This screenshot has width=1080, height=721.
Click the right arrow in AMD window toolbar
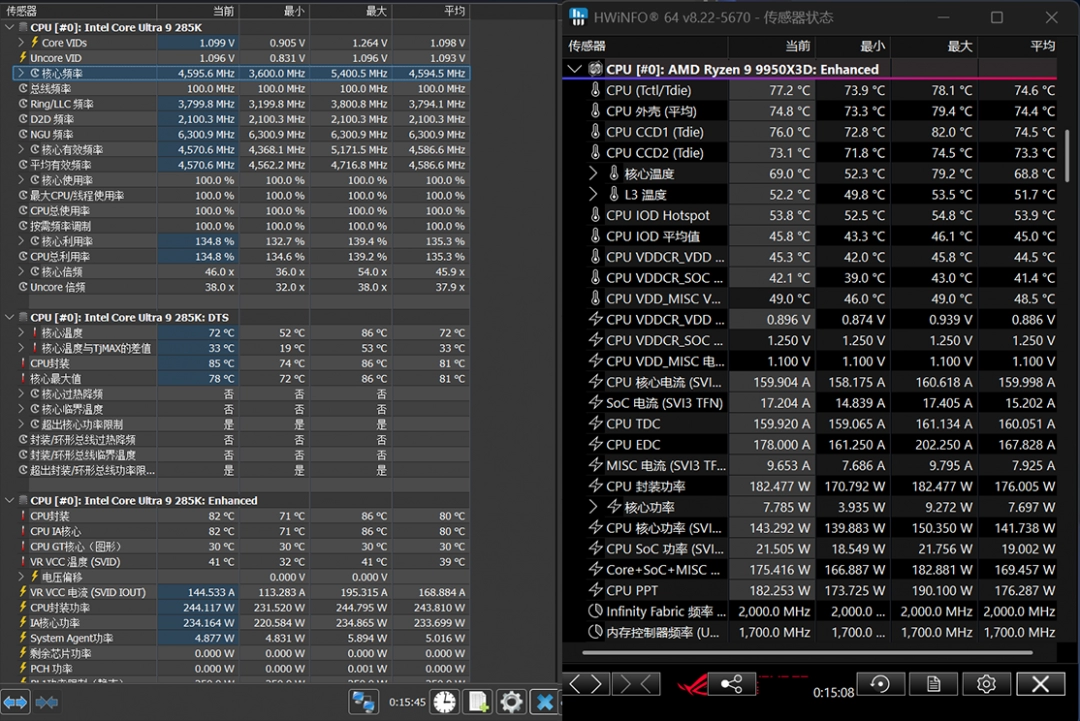[597, 684]
